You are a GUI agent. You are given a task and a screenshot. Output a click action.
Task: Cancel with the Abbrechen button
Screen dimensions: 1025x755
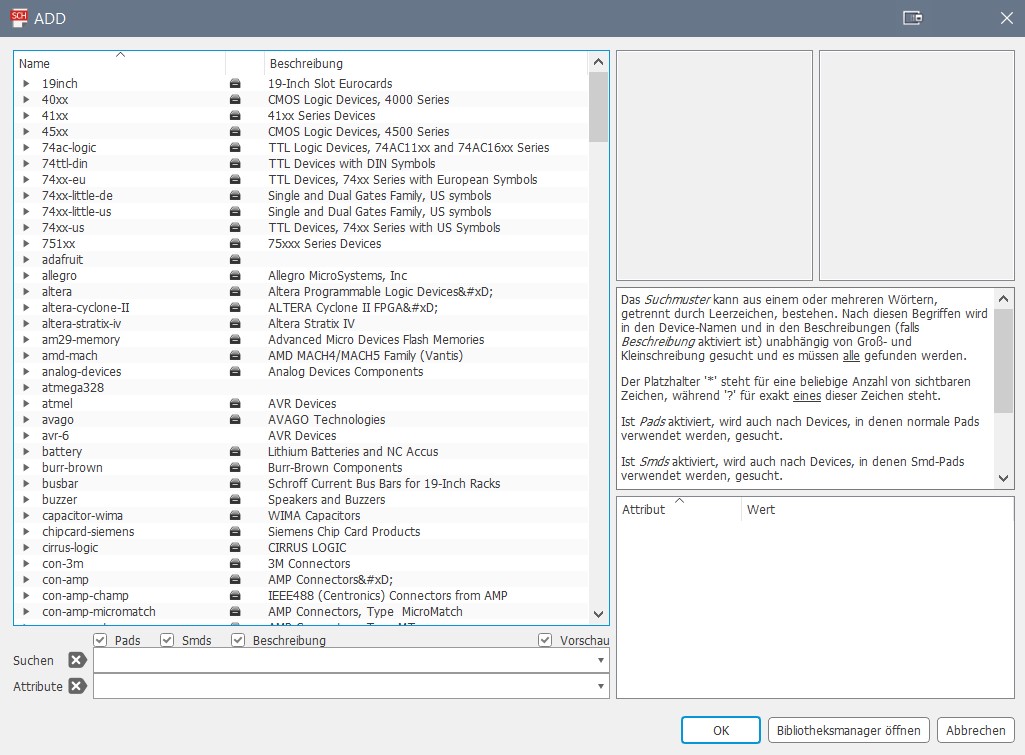pyautogui.click(x=975, y=730)
